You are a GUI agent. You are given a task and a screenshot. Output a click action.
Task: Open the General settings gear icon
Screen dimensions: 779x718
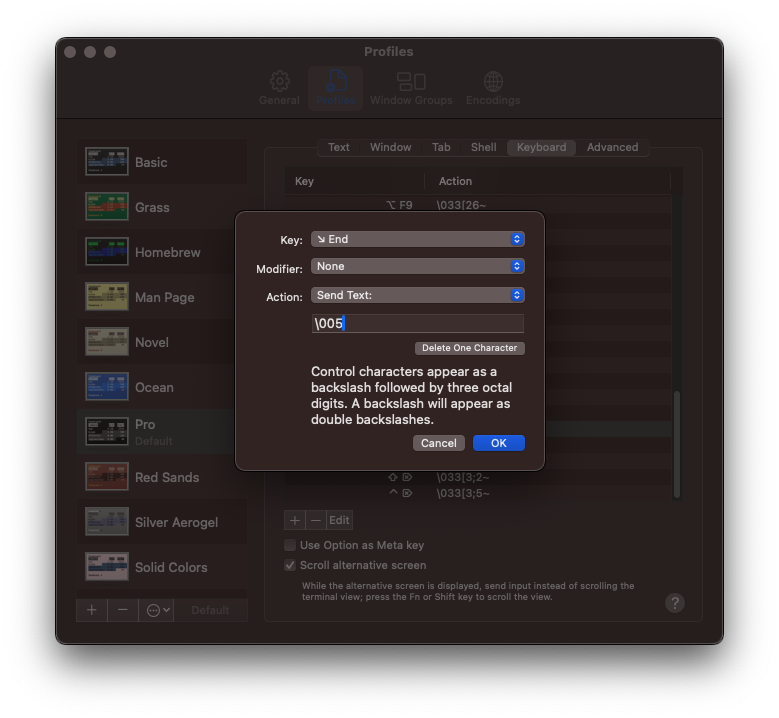(279, 83)
